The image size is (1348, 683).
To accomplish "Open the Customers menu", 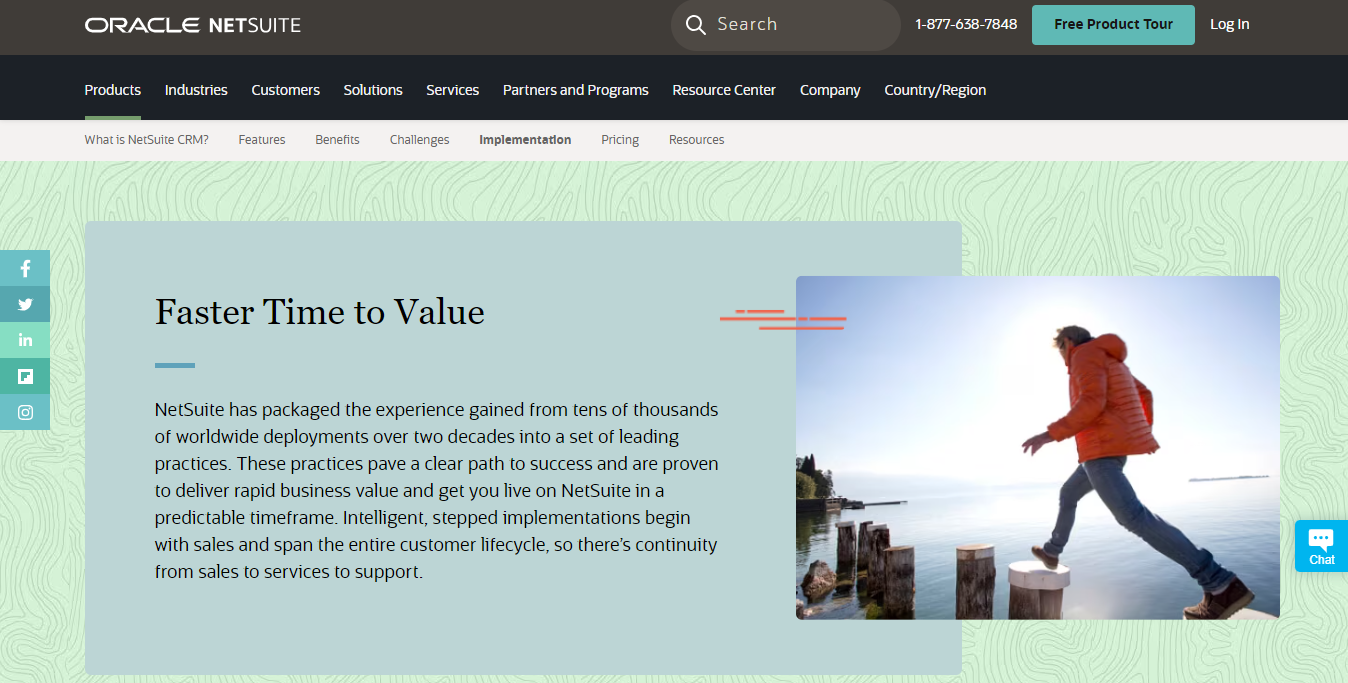I will point(286,90).
